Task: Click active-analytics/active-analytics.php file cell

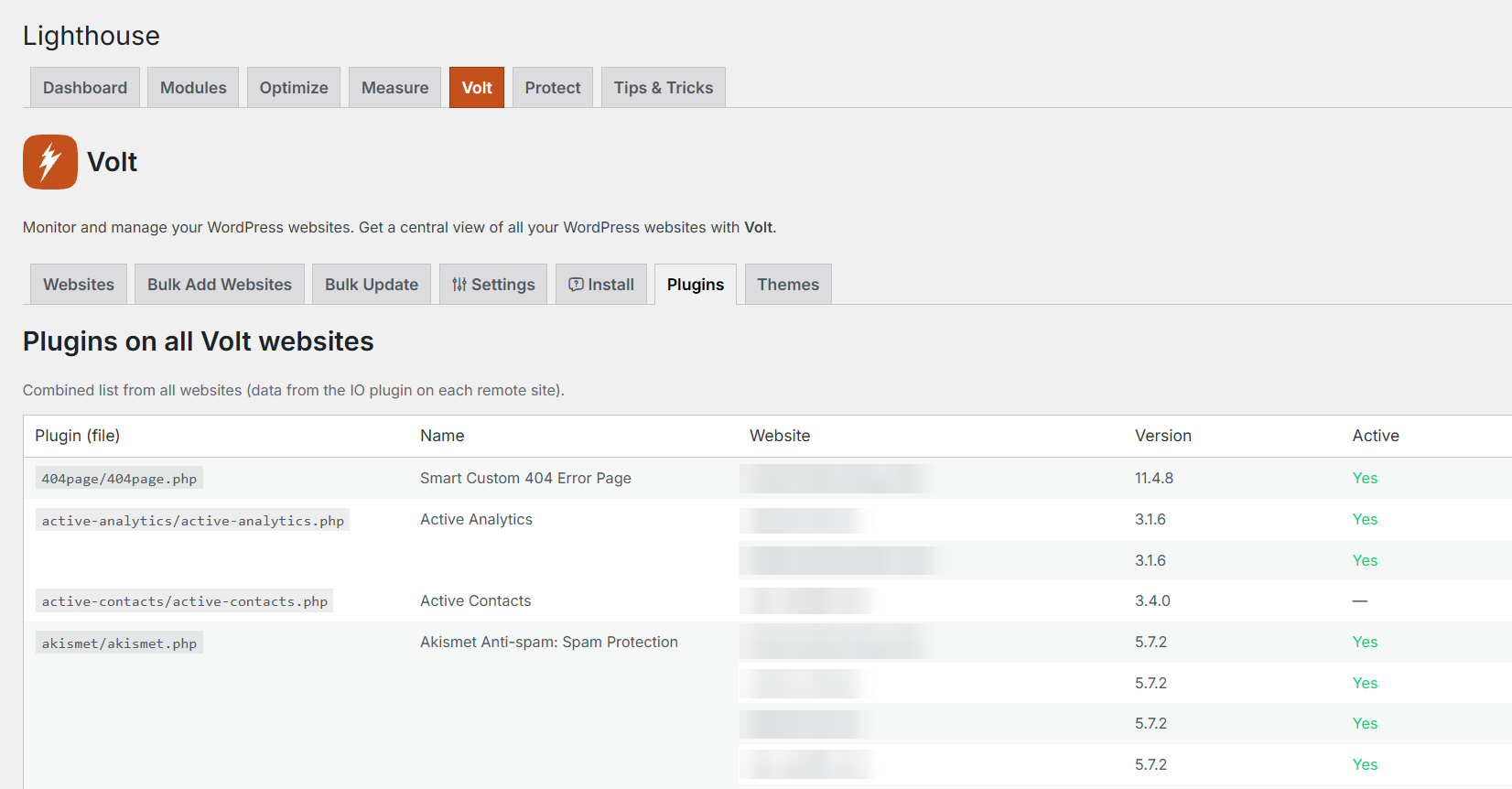Action: (193, 521)
